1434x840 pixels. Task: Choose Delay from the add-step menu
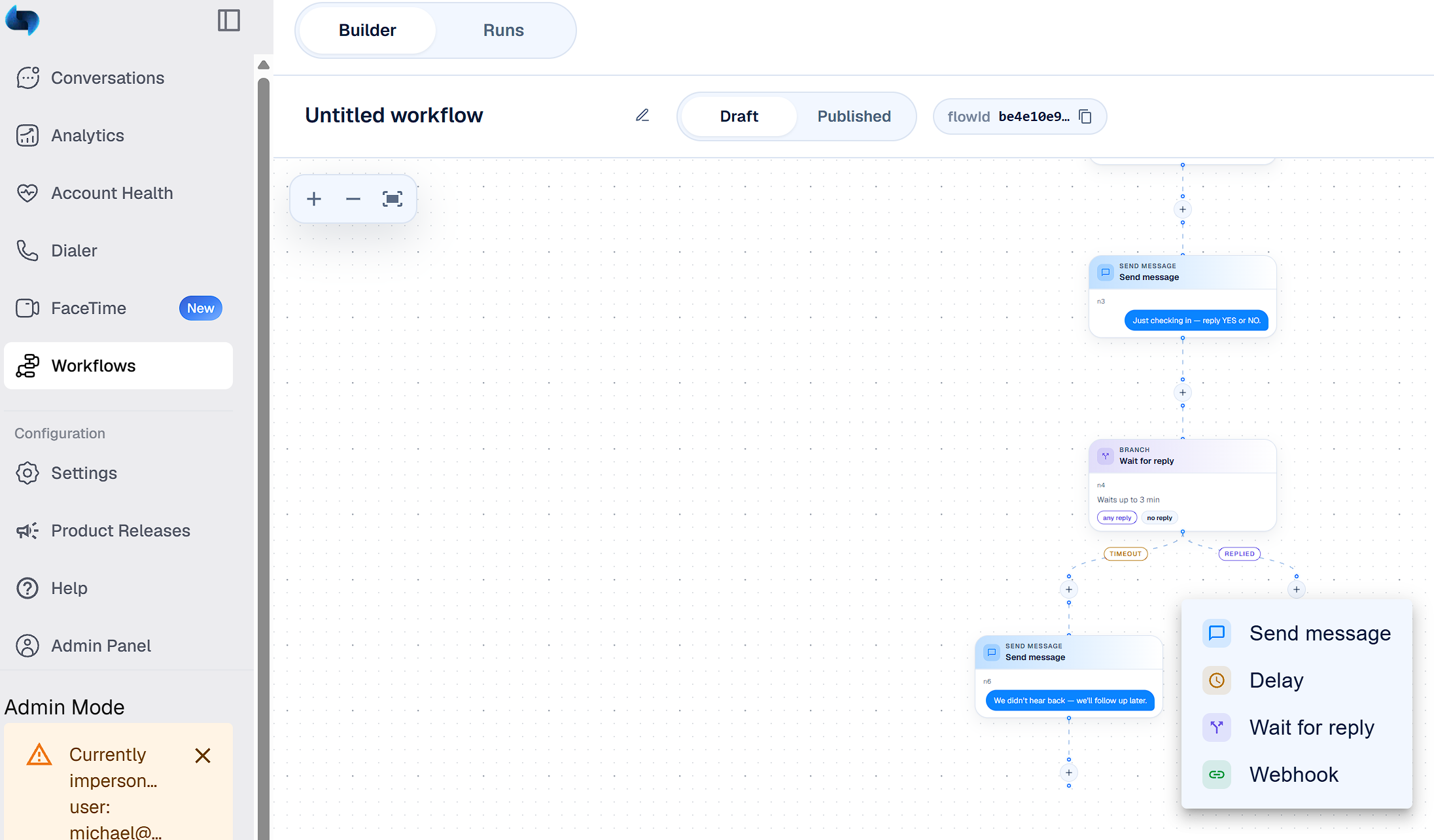coord(1297,680)
